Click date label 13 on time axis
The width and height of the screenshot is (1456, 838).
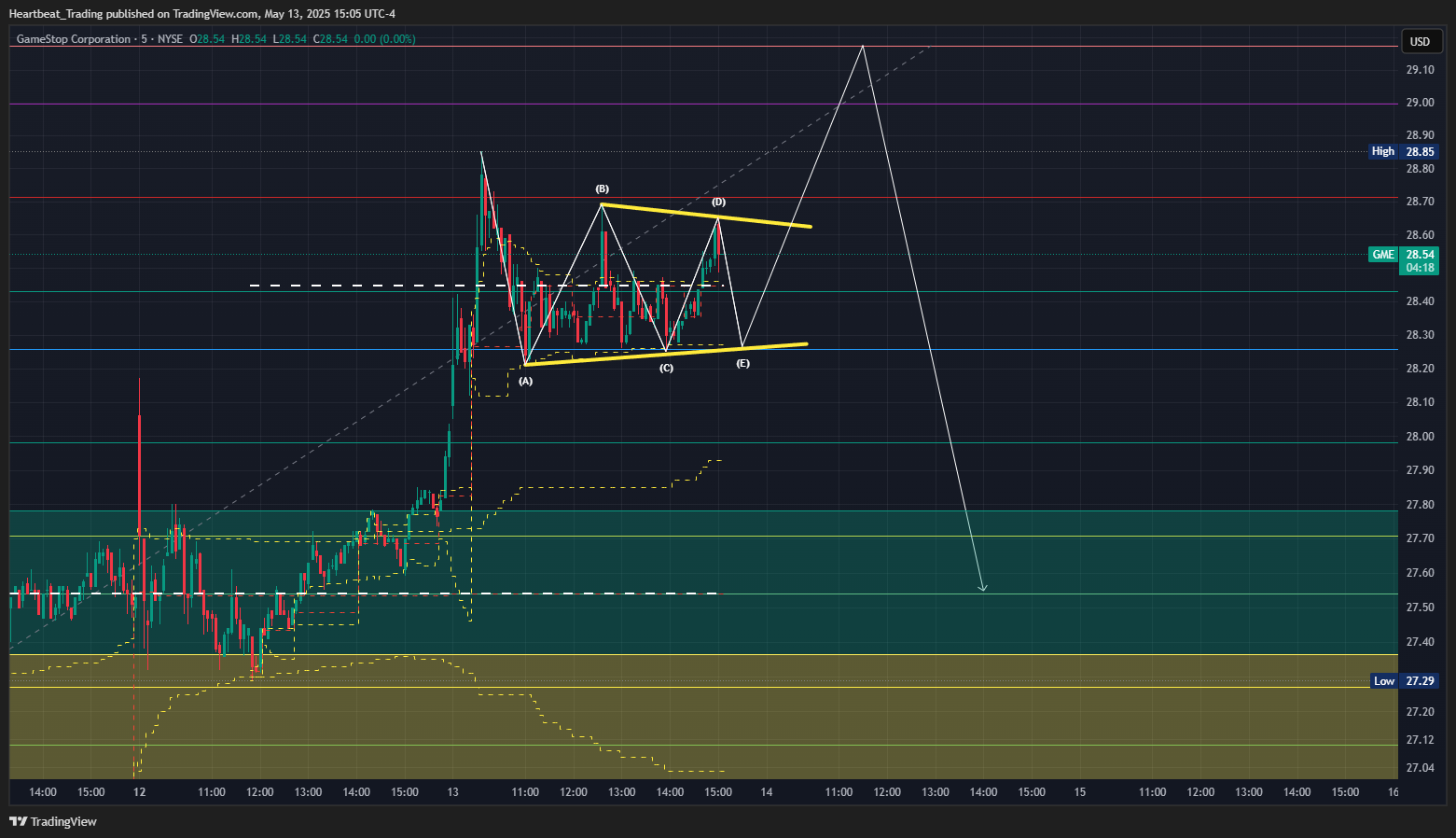click(452, 792)
